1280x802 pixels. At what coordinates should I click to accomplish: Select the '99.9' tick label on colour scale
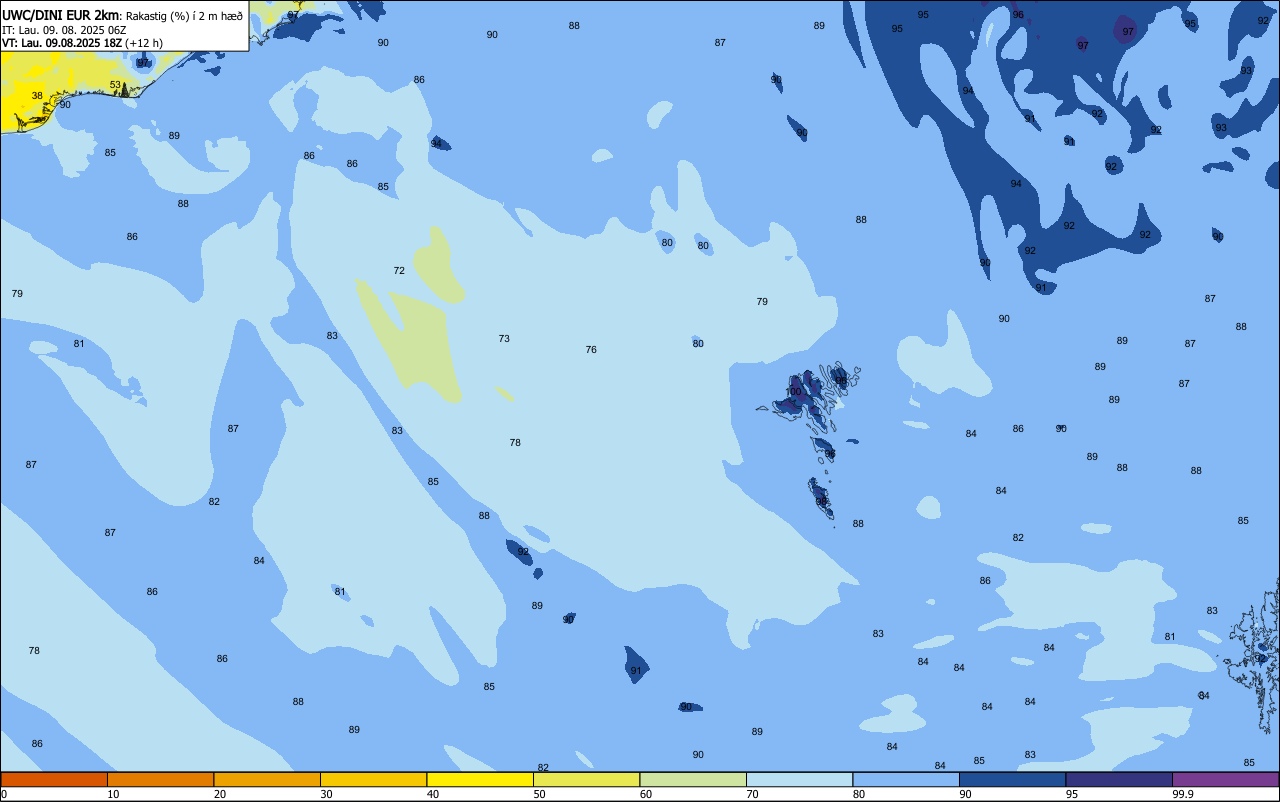pyautogui.click(x=1182, y=794)
